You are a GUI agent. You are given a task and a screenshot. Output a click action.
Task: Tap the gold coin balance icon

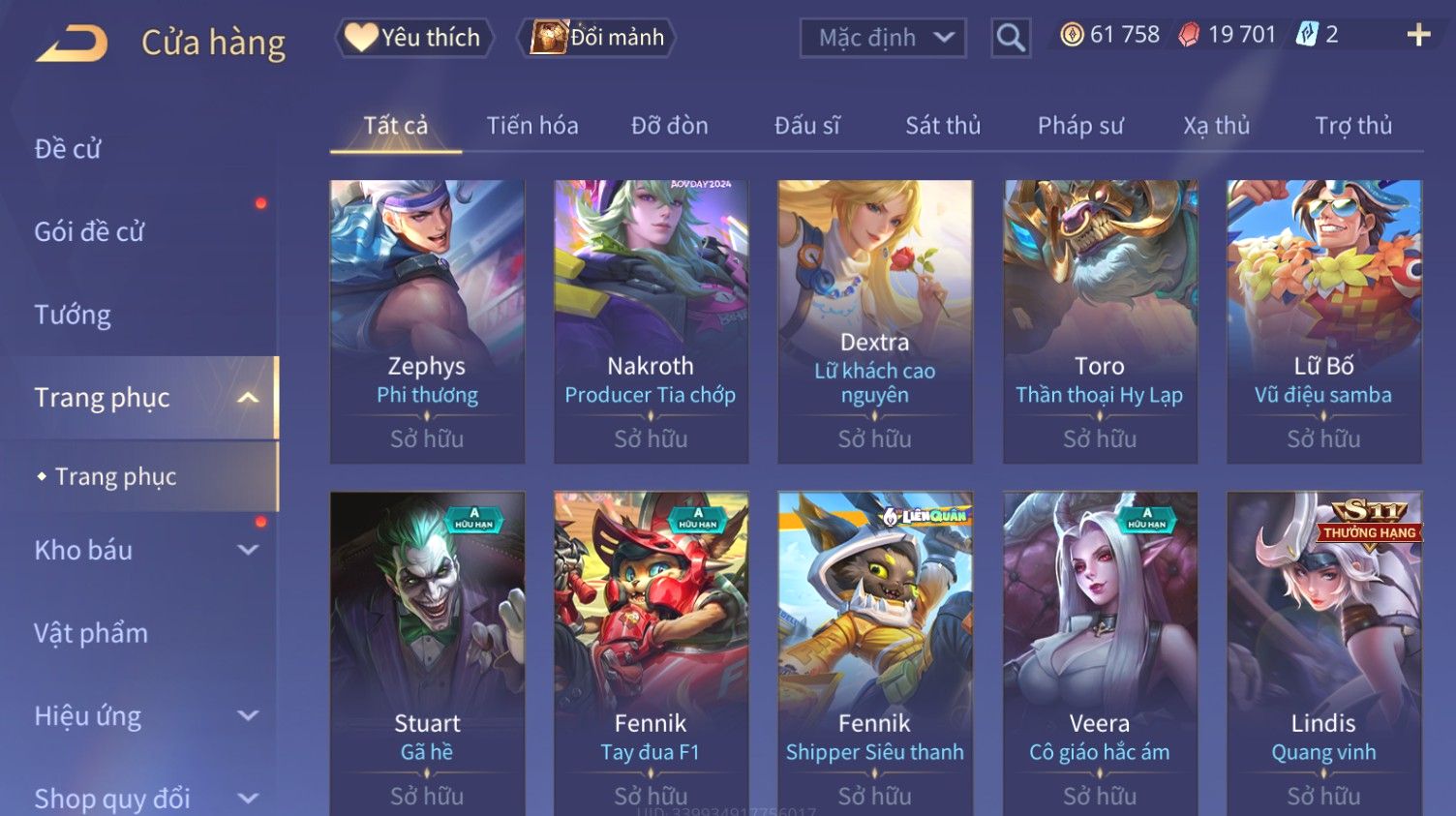tap(1071, 35)
